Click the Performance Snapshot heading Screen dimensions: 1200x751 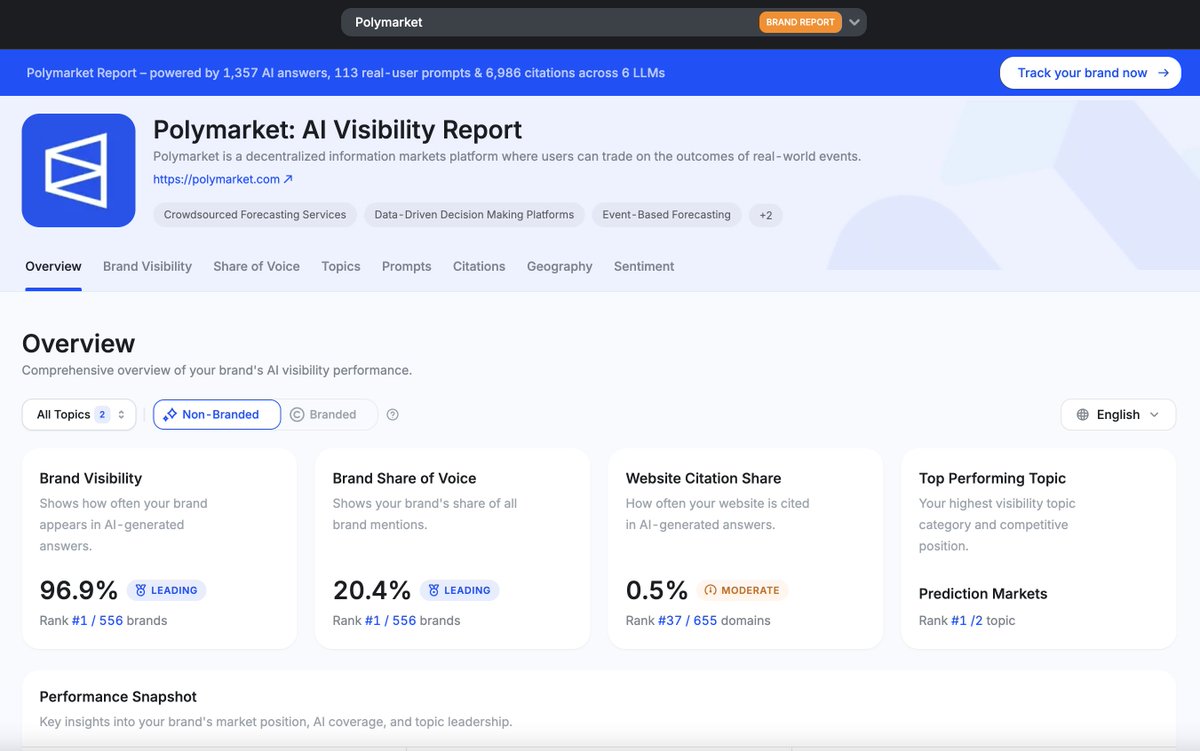point(118,696)
